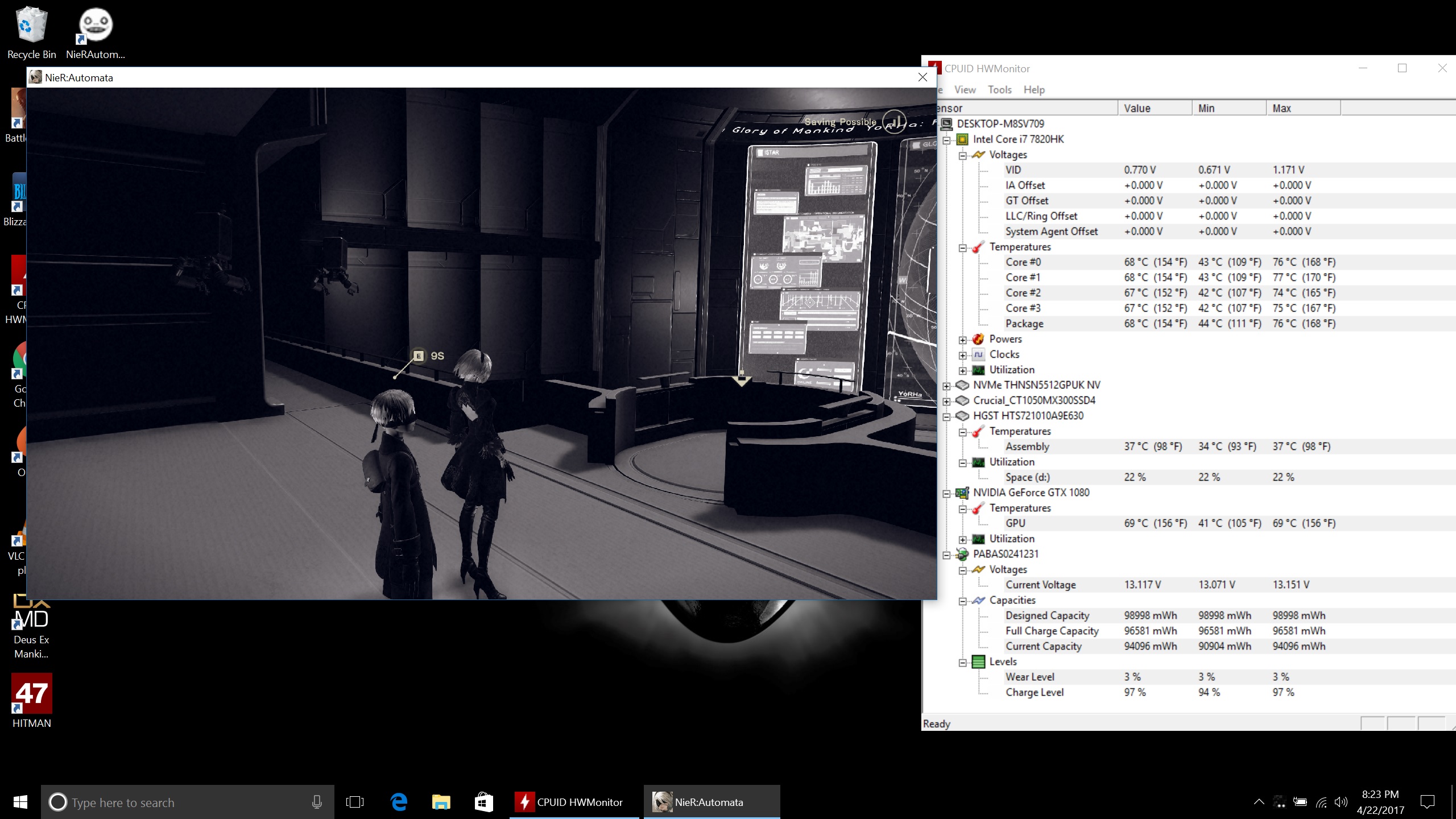Collapse the NVIDIA GeForce GTX 1080 node
This screenshot has width=1456, height=819.
tap(946, 493)
